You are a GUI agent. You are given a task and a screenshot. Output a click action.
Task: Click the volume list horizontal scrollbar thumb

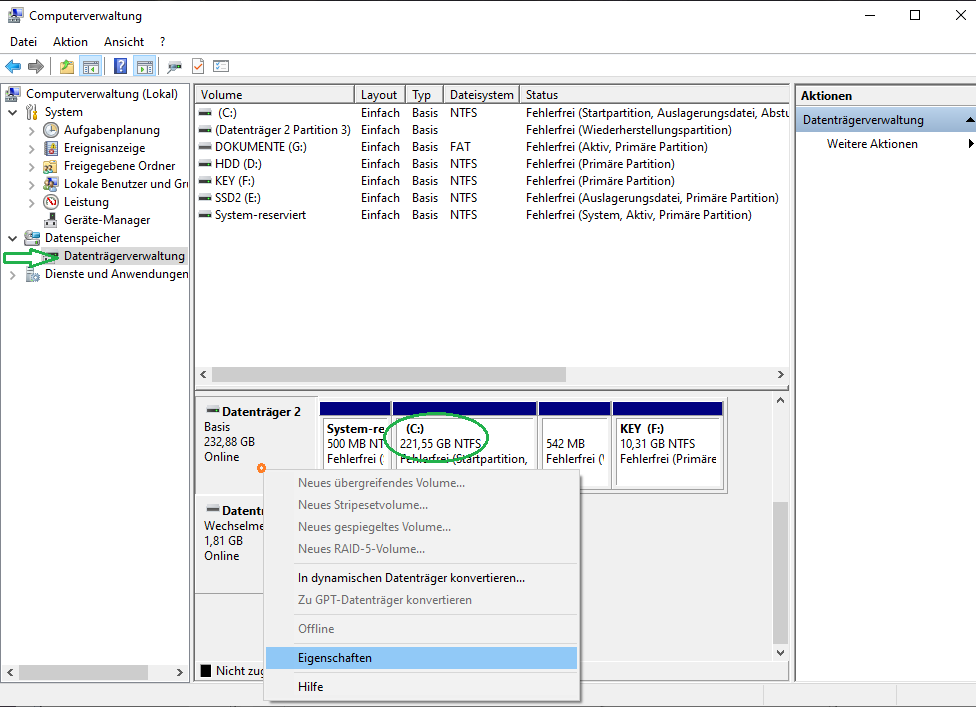[x=389, y=374]
